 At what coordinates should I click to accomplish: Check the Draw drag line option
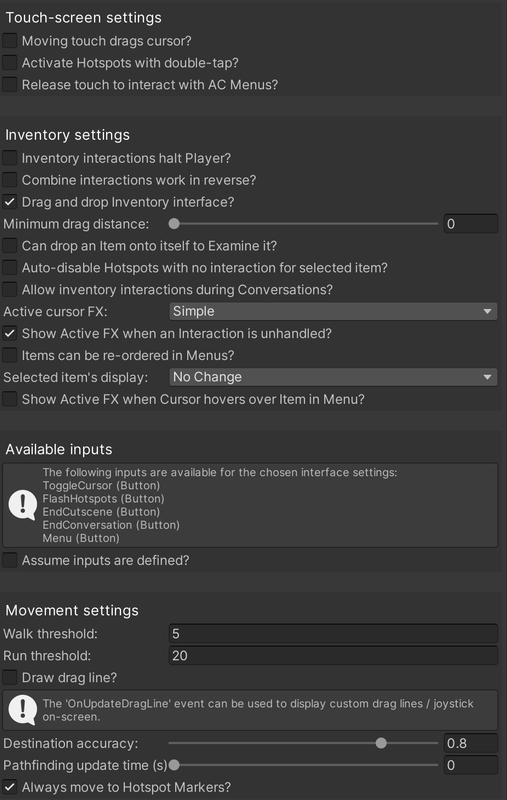click(x=10, y=678)
